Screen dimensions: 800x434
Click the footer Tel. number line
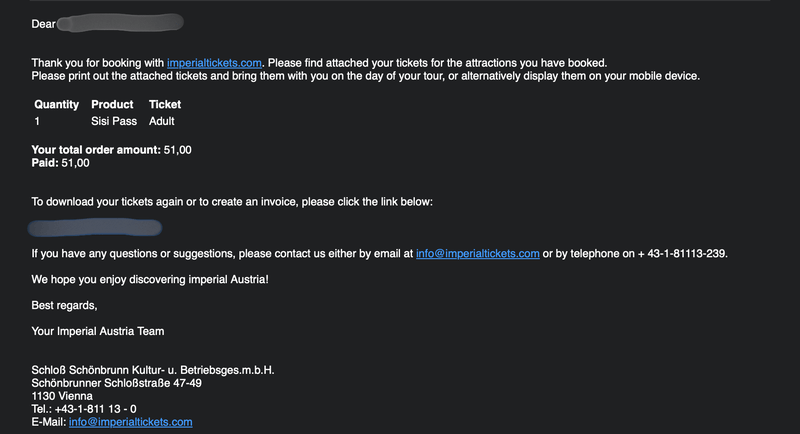[x=84, y=409]
